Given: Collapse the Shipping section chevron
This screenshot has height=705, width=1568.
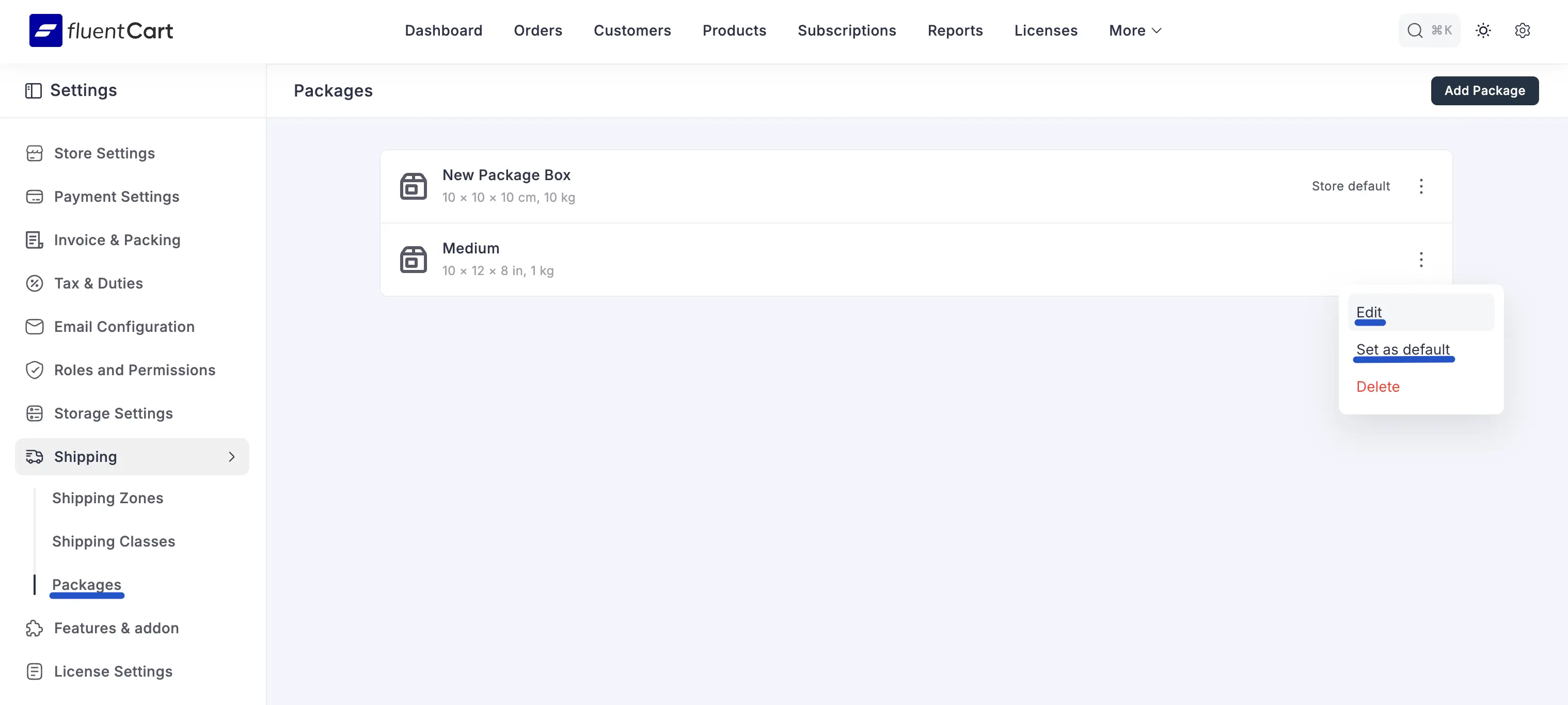Looking at the screenshot, I should tap(232, 456).
